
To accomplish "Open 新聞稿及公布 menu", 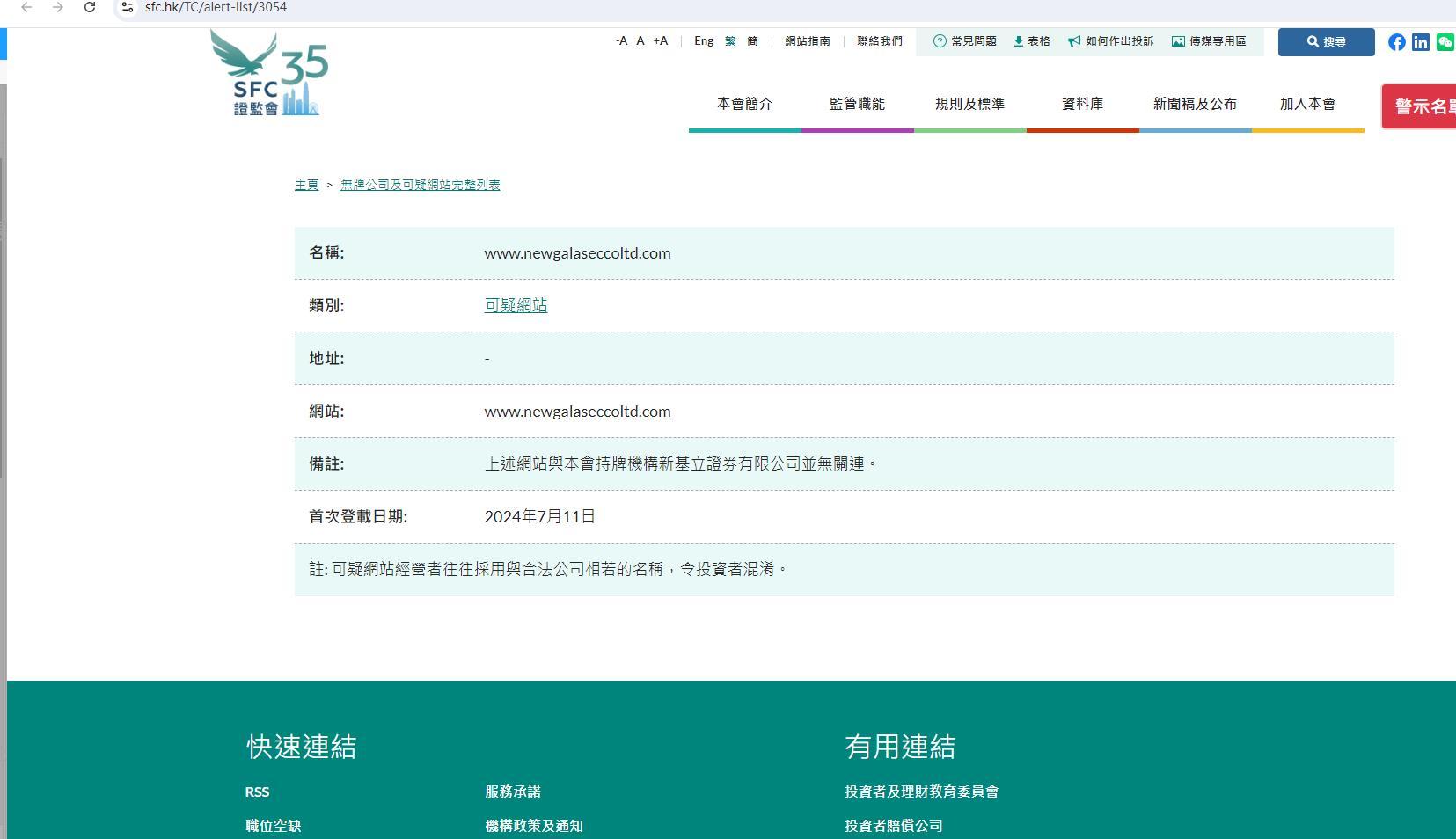I will pyautogui.click(x=1196, y=105).
